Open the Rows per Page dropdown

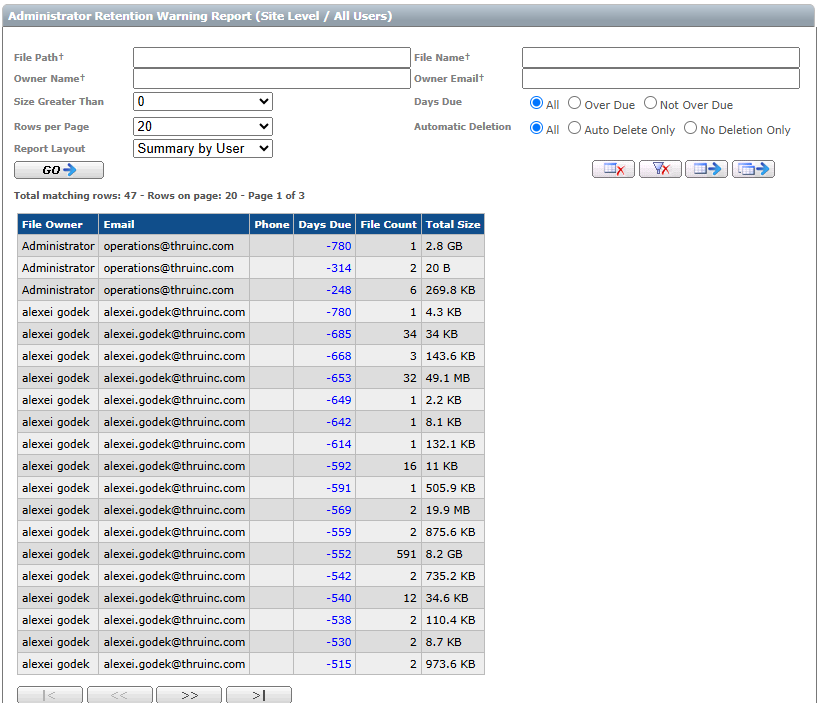[x=203, y=126]
